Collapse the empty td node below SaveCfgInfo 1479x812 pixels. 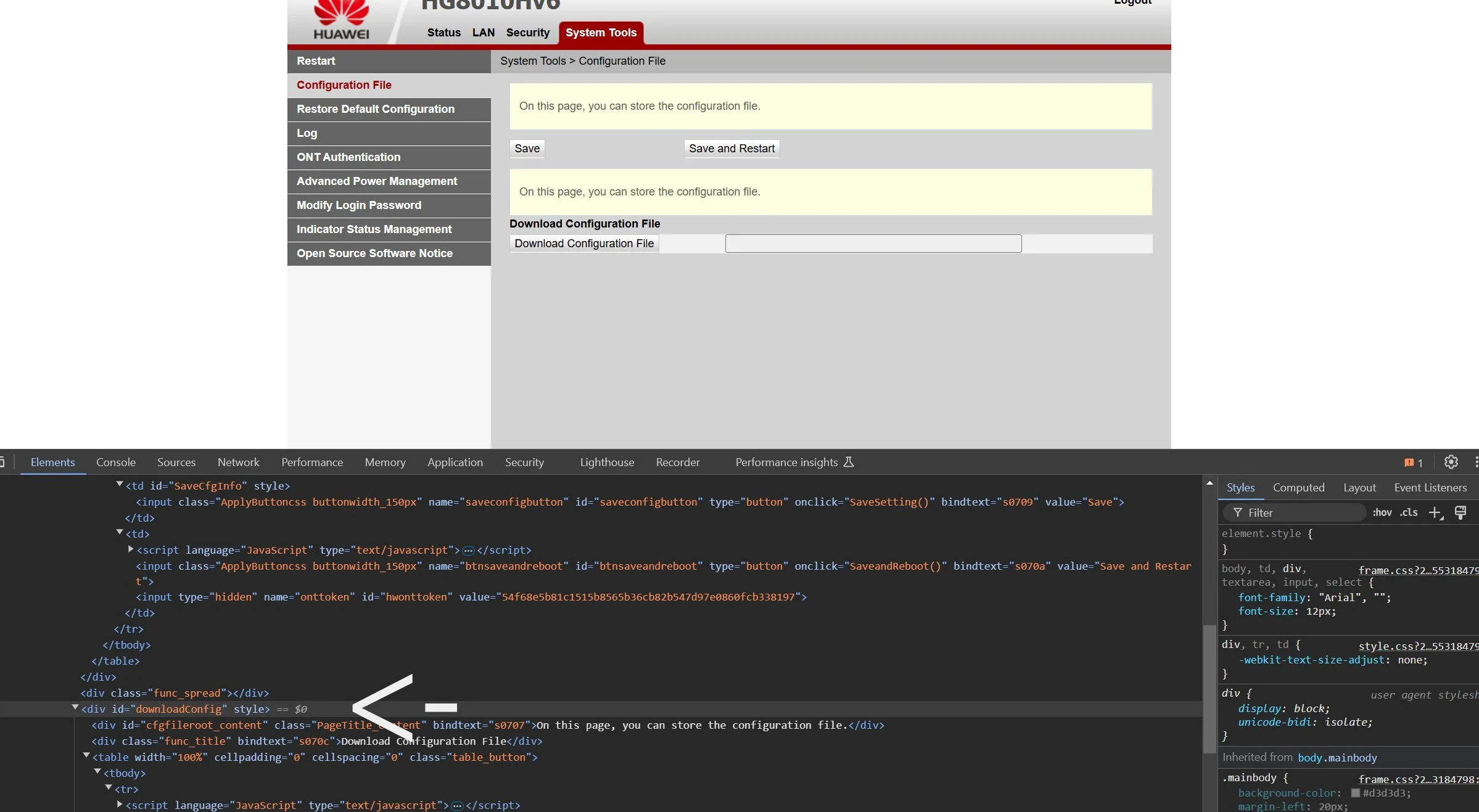pyautogui.click(x=120, y=533)
